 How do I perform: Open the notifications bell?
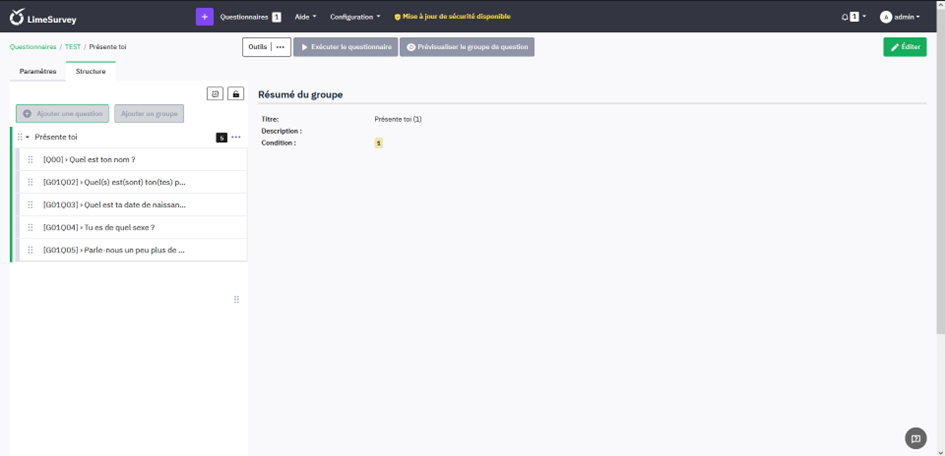point(845,17)
